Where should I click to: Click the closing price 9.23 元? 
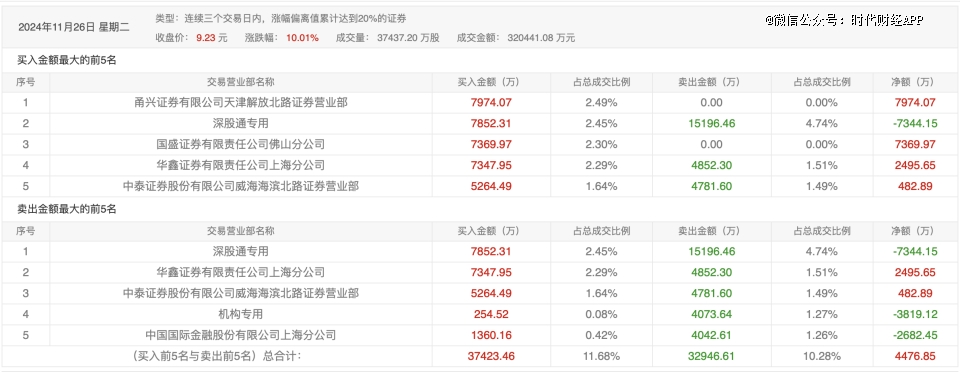[x=212, y=38]
